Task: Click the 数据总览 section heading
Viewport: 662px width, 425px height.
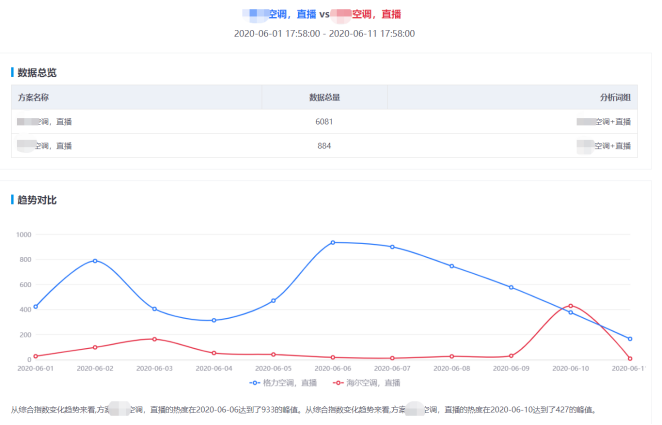Action: pos(37,72)
